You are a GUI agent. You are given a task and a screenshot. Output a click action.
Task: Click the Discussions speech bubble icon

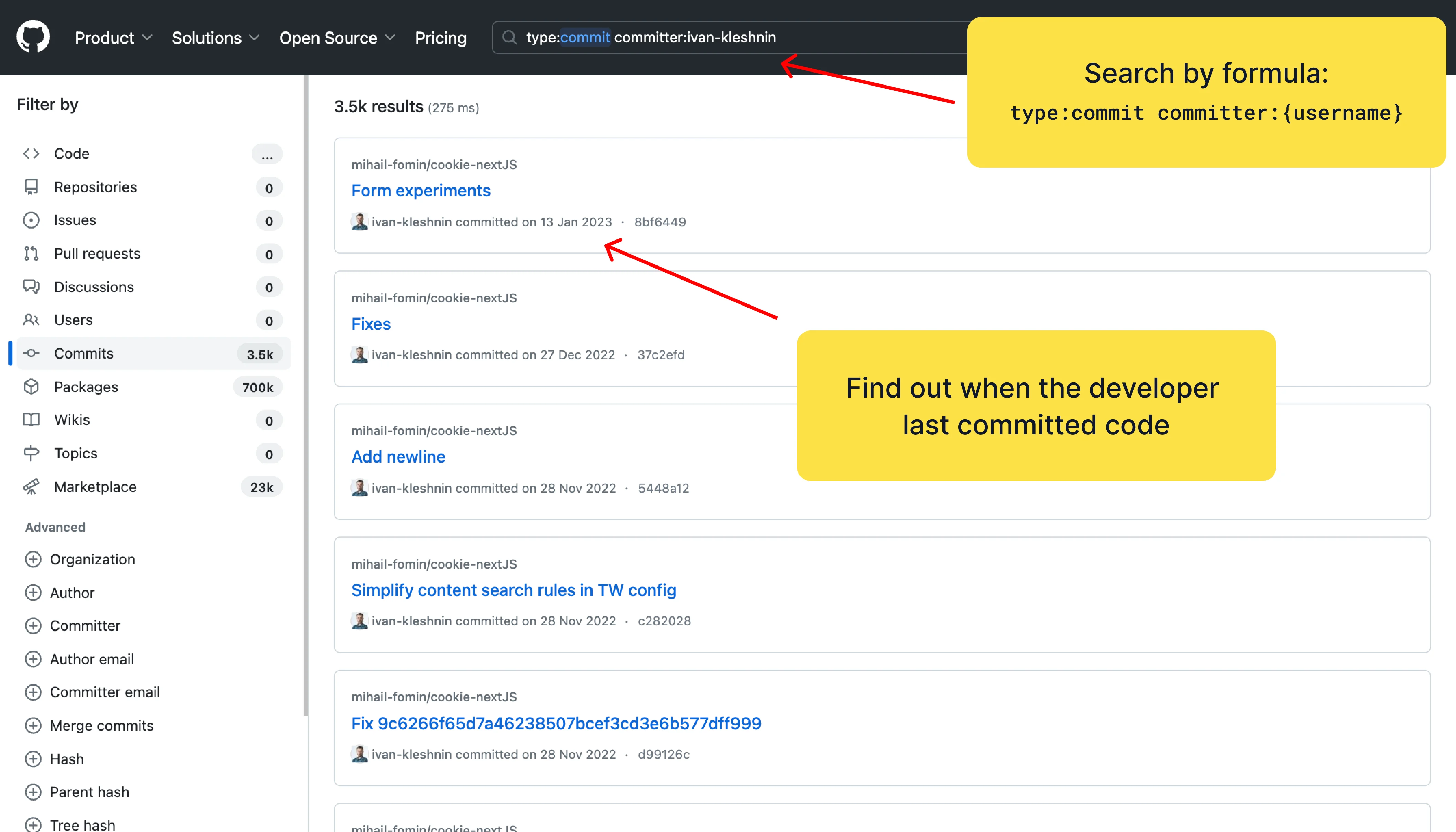point(31,287)
